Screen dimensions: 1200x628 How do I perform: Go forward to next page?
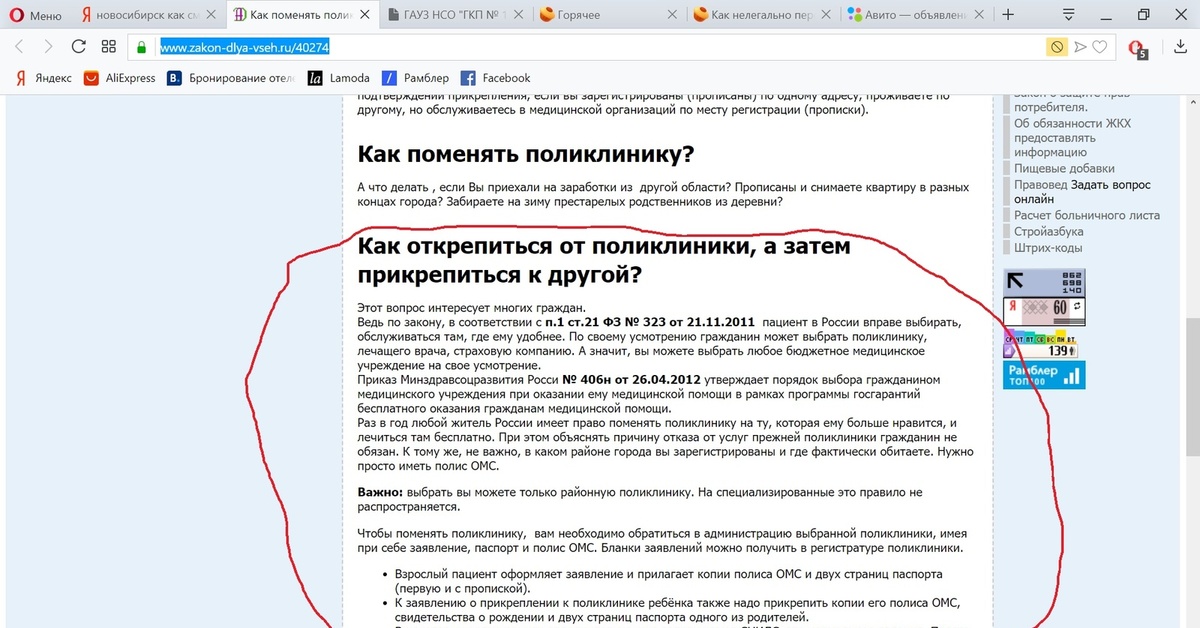(x=48, y=47)
